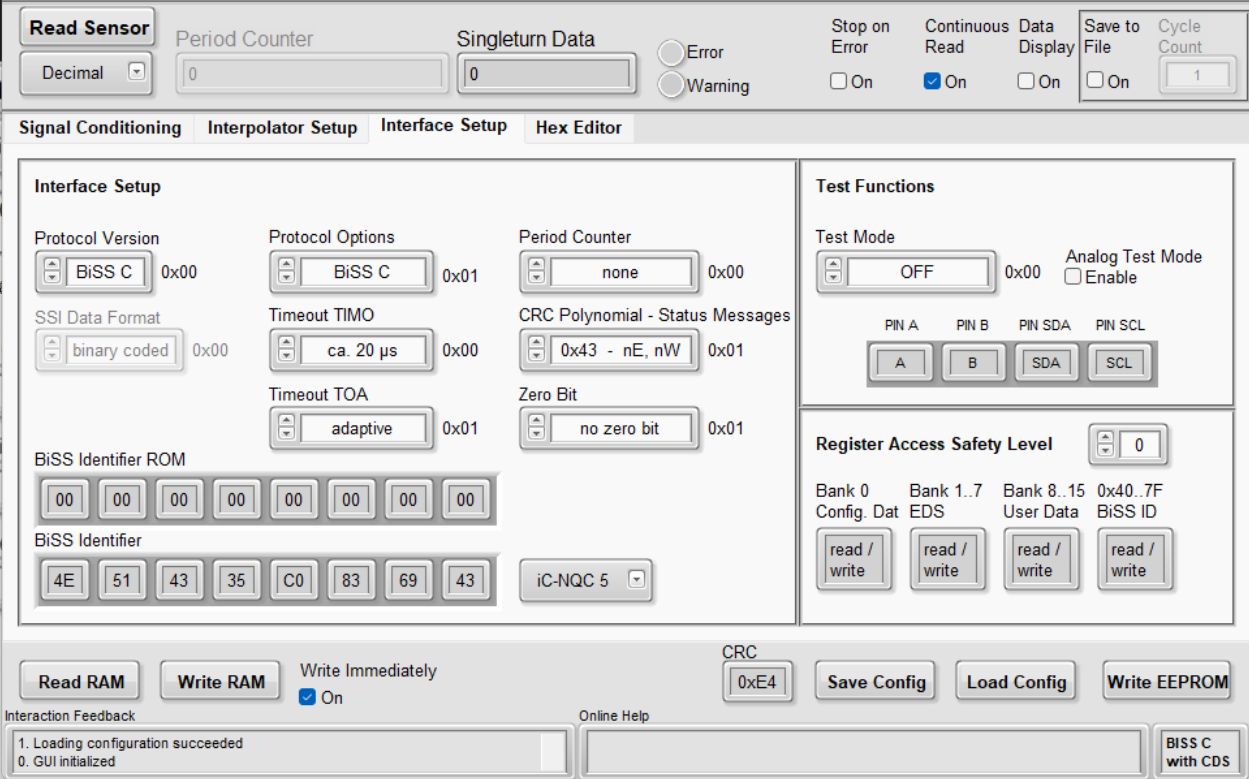Toggle Bank 0 Config Dat read/write access
This screenshot has height=779, width=1249.
(x=851, y=560)
